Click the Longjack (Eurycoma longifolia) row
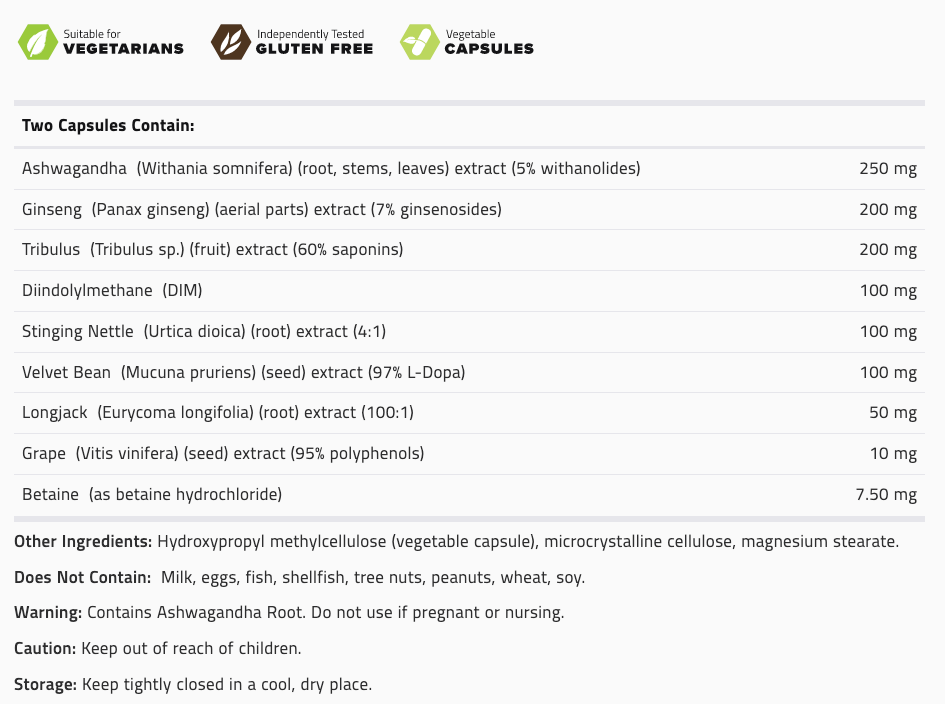945x704 pixels. (x=217, y=413)
